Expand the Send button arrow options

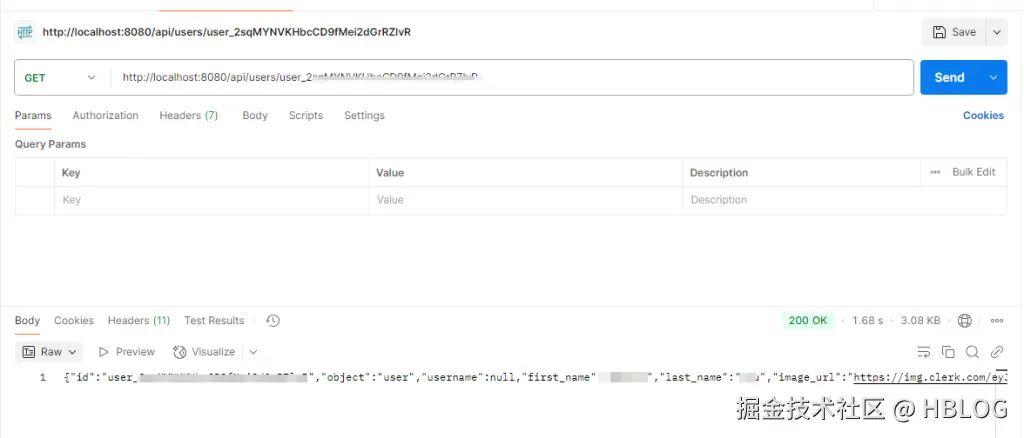pyautogui.click(x=993, y=78)
